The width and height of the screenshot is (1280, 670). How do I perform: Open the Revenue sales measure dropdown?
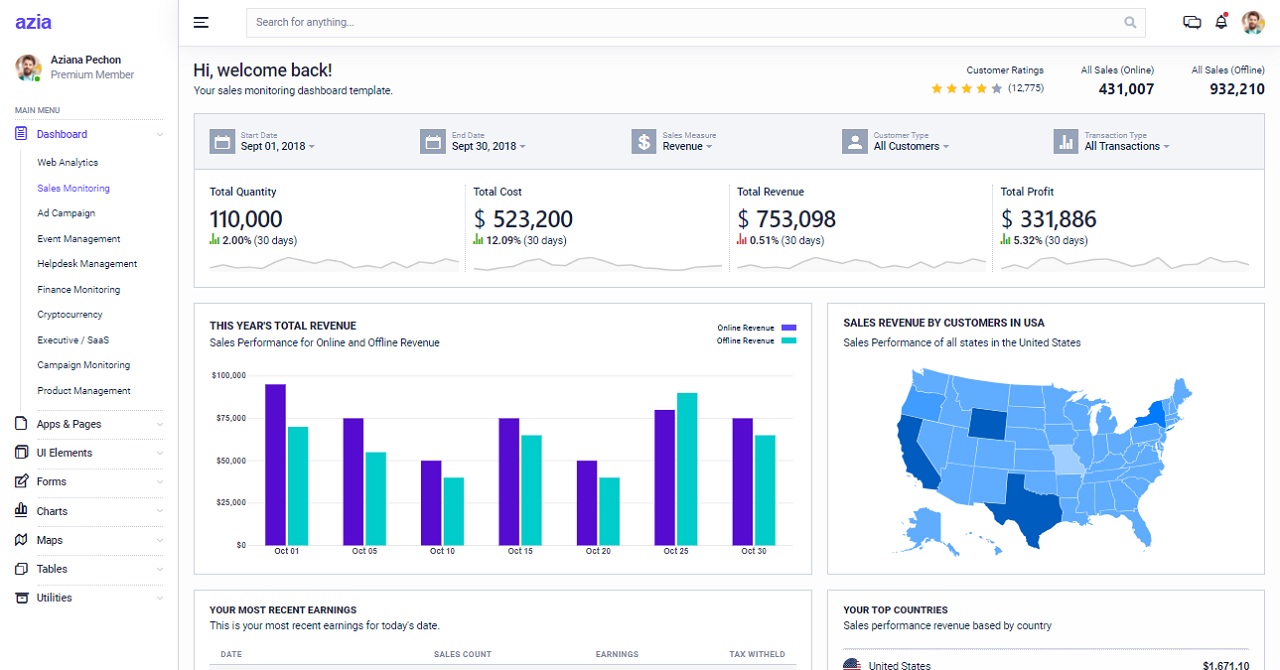click(x=687, y=146)
